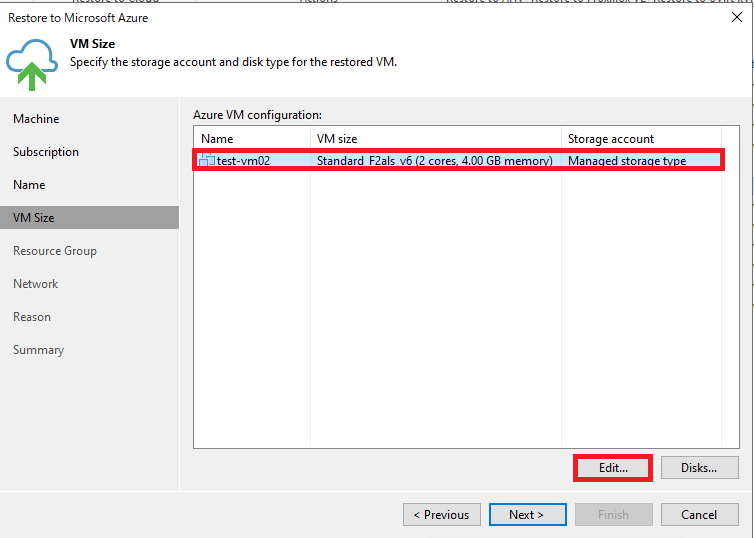
Task: Click the storage account description text
Action: coord(233,62)
